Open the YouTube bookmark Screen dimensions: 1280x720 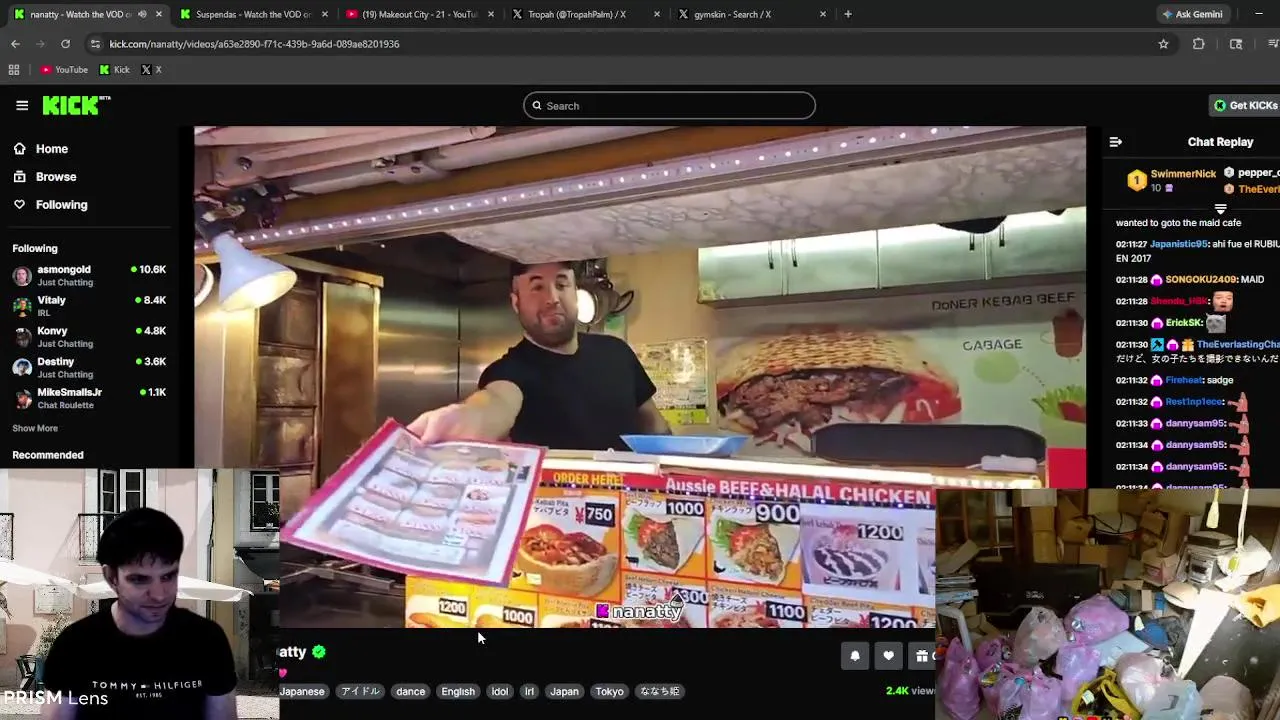(64, 70)
